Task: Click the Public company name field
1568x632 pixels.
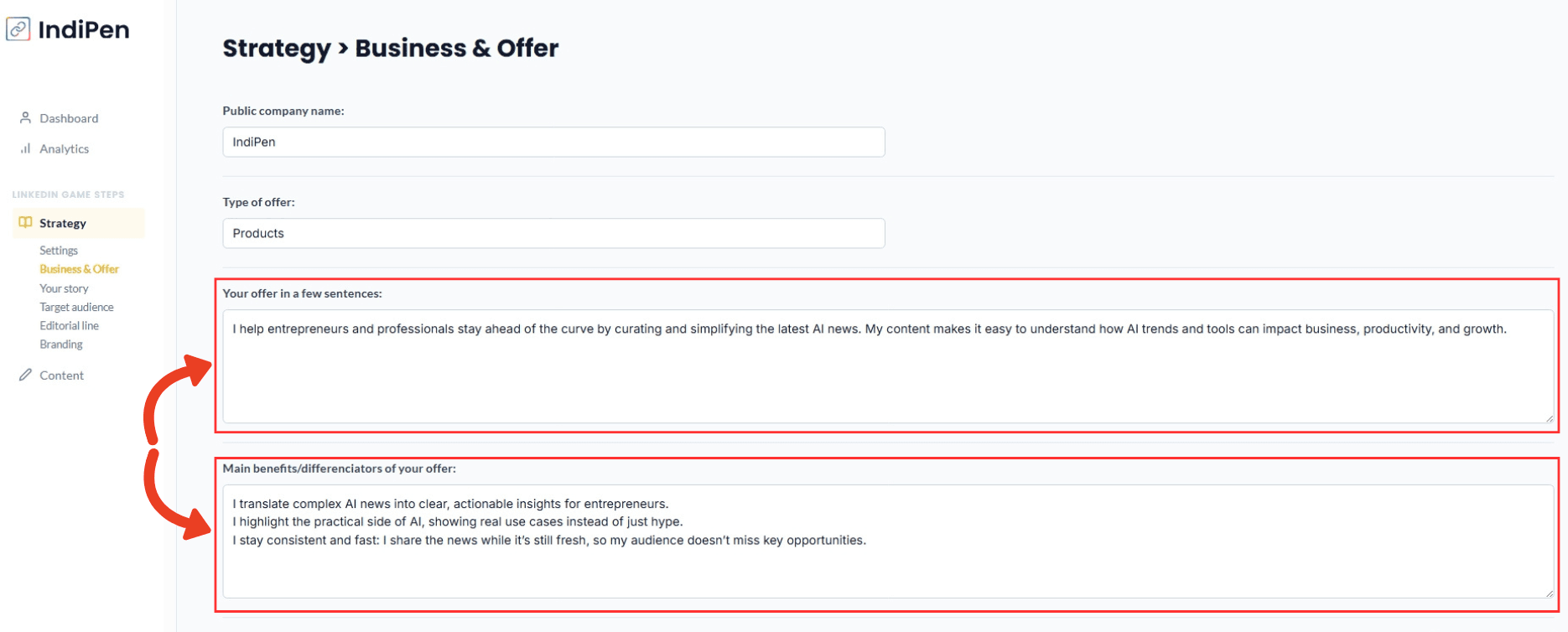Action: click(x=553, y=142)
